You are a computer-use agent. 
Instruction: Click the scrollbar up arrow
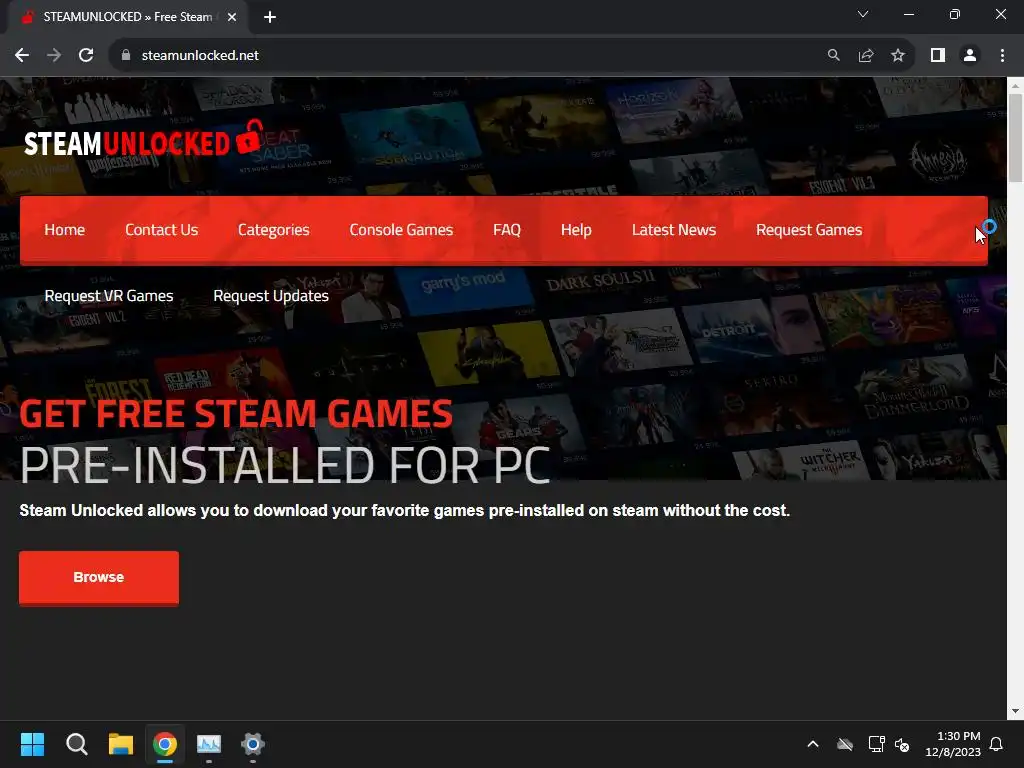pyautogui.click(x=1015, y=86)
